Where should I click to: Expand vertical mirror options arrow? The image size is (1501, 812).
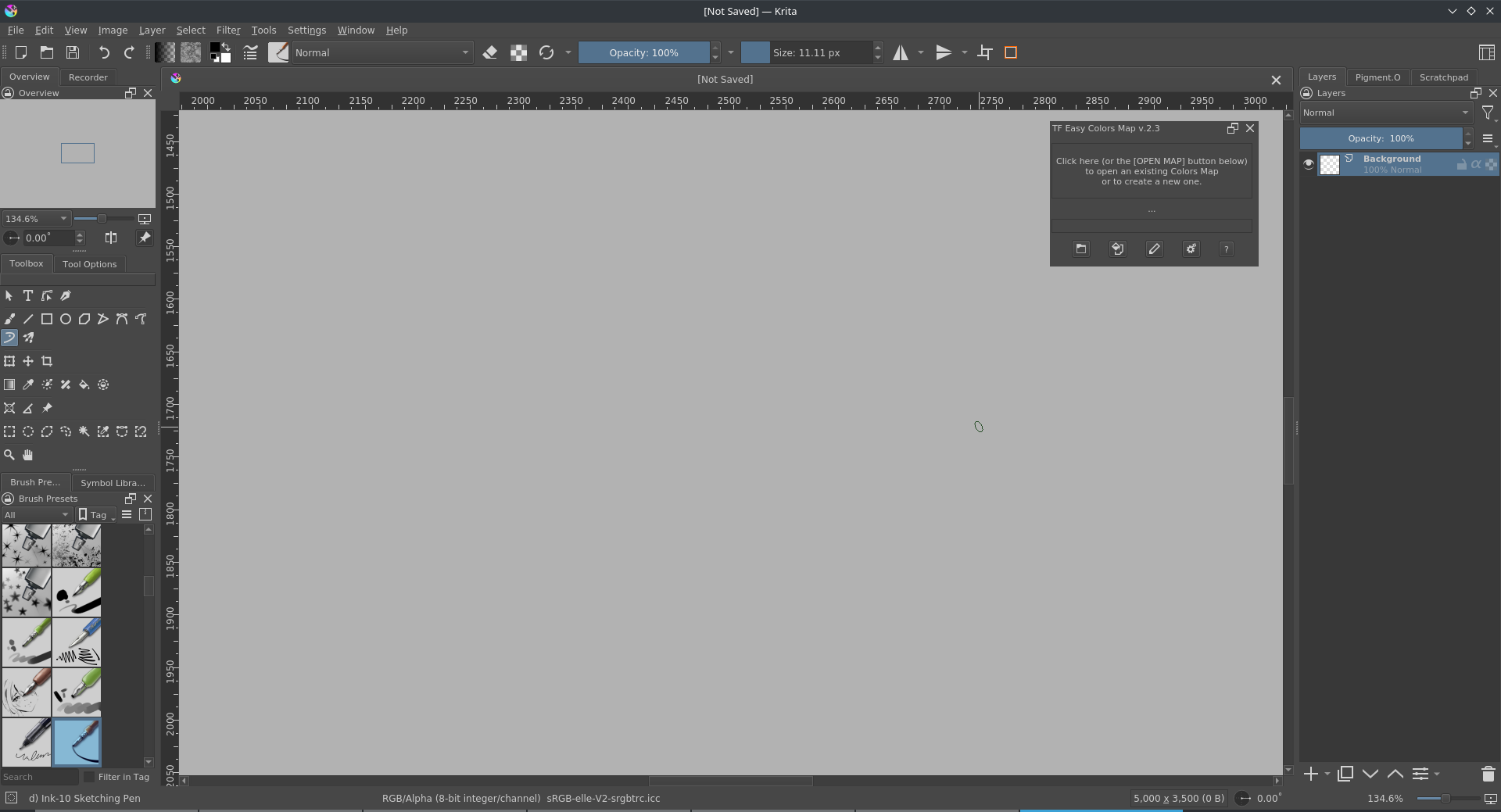pos(965,52)
